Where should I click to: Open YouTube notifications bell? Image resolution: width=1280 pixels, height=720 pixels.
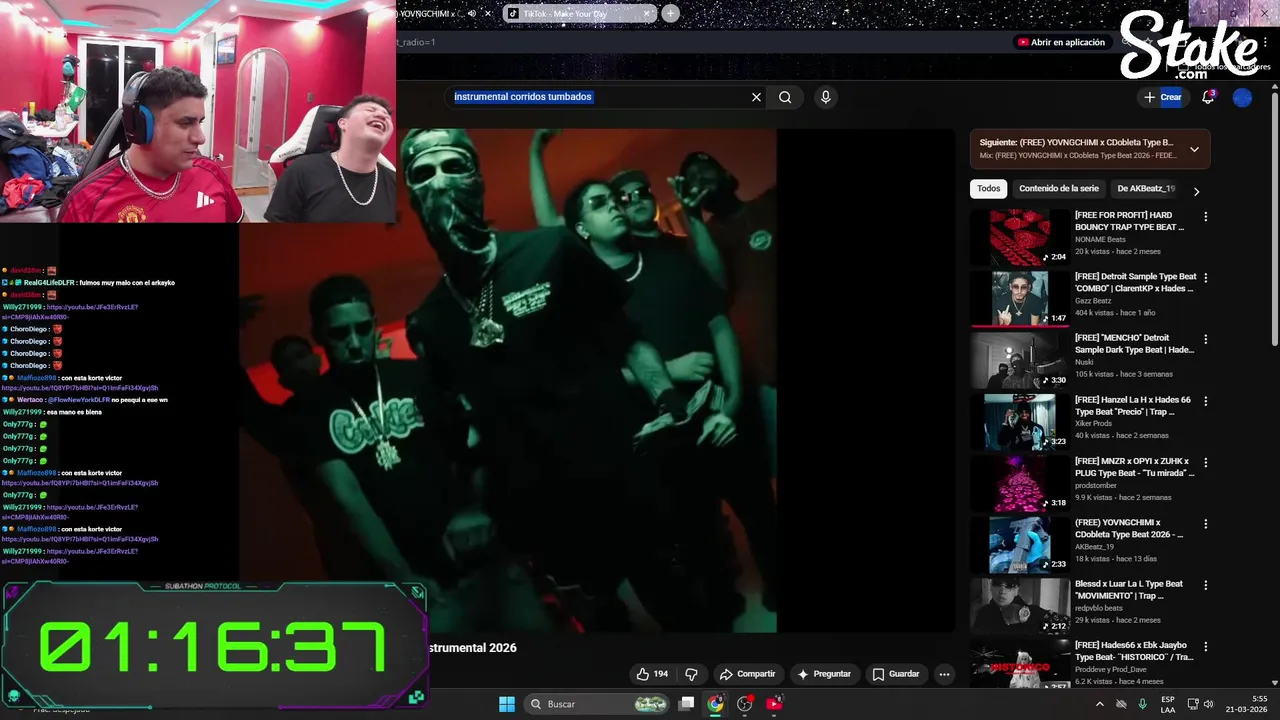click(x=1208, y=97)
